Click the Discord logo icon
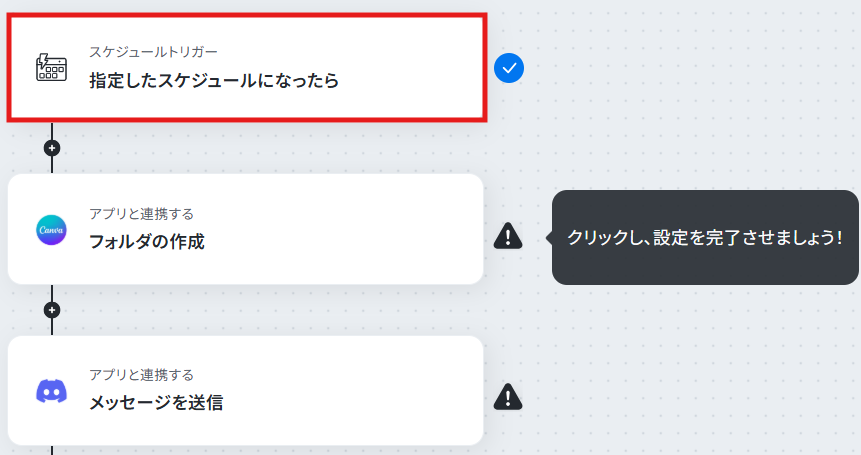The image size is (861, 455). click(x=51, y=391)
